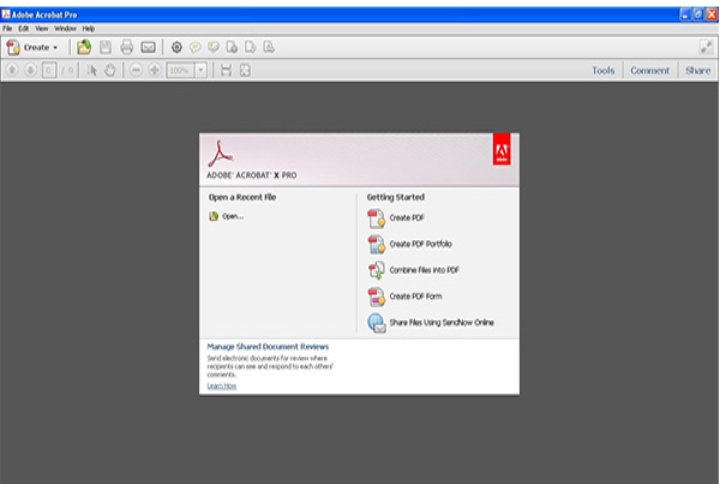
Task: Click the Create PDF link
Action: [406, 218]
